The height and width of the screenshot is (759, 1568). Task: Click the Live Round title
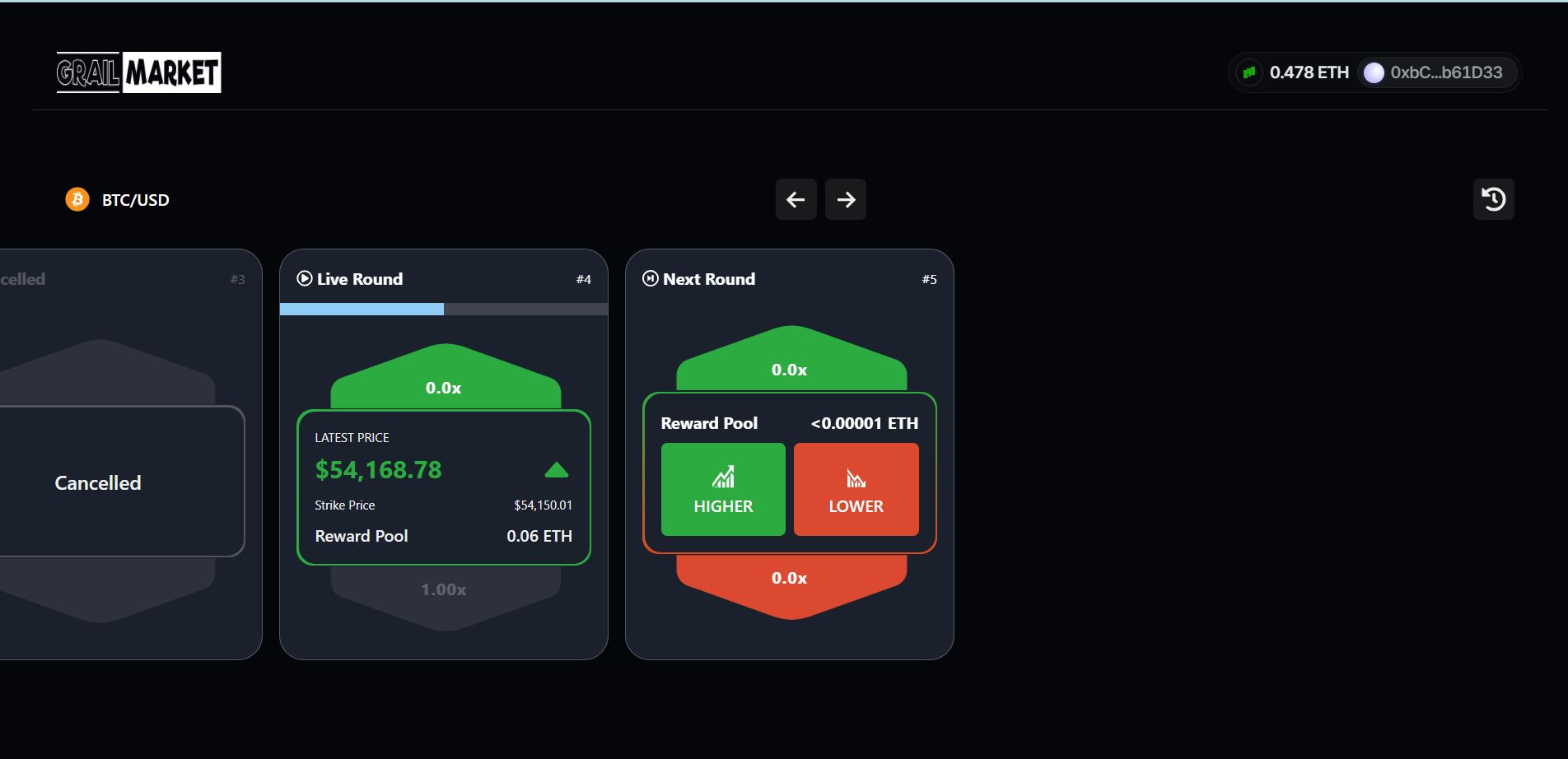tap(360, 279)
